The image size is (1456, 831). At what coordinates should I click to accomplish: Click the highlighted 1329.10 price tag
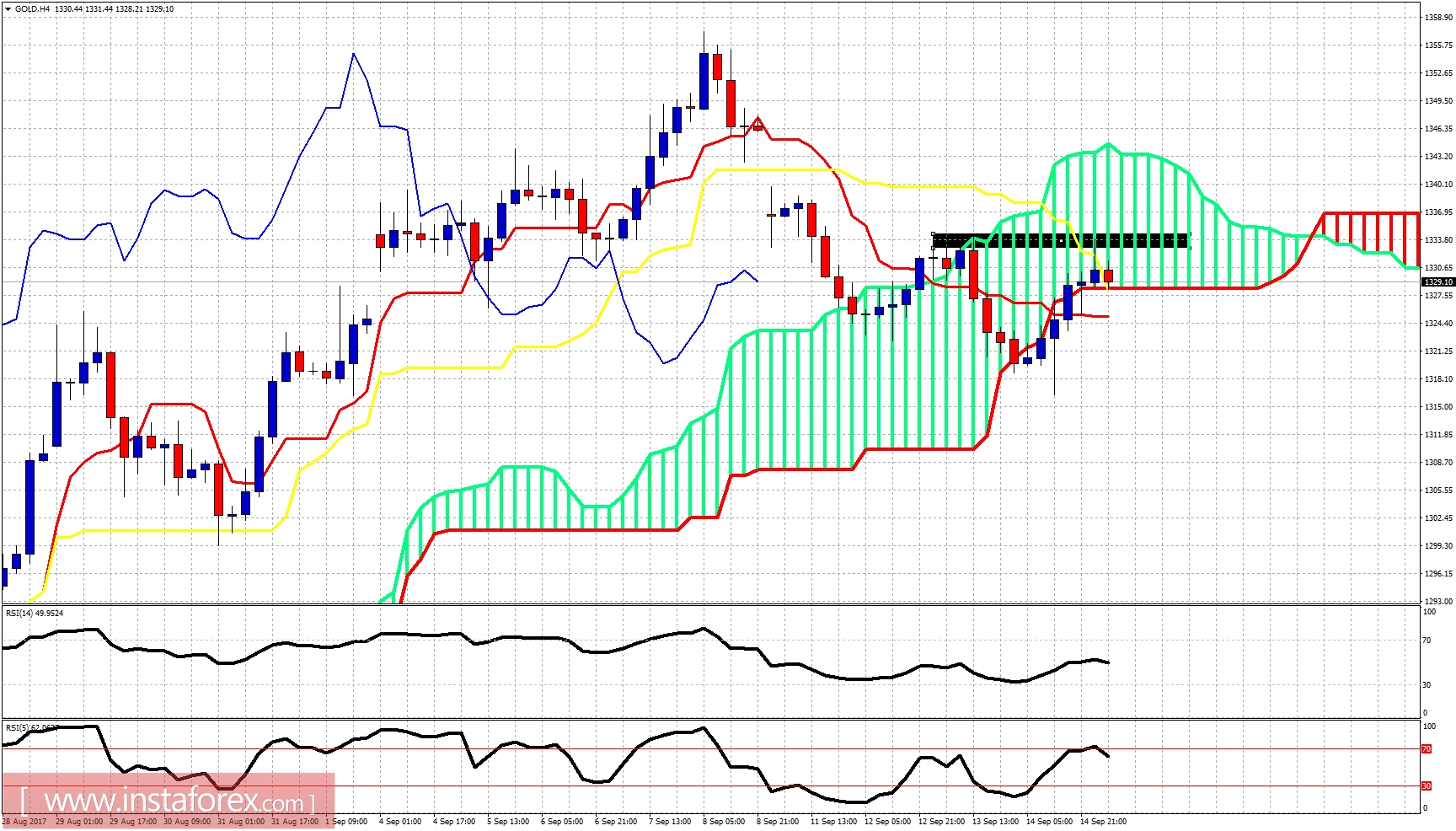click(x=1437, y=282)
